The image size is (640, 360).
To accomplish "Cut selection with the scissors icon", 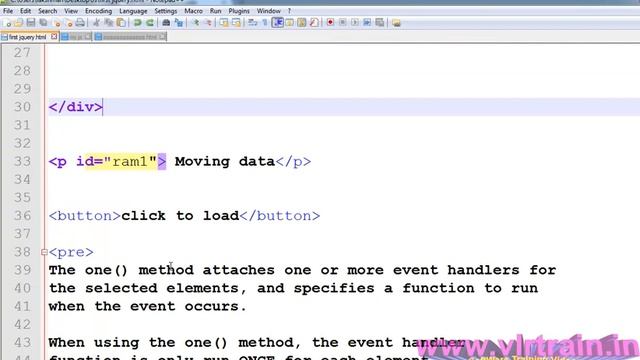I will tap(96, 23).
